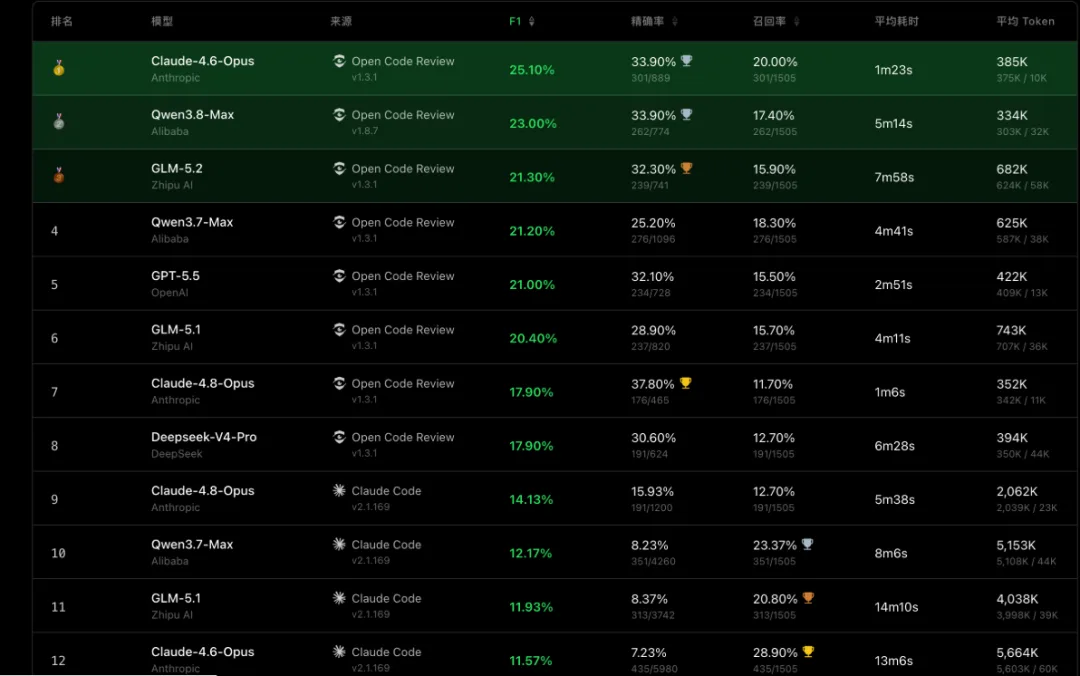This screenshot has height=676, width=1080.
Task: Click the trophy next to 37.80% precision
Action: [686, 383]
